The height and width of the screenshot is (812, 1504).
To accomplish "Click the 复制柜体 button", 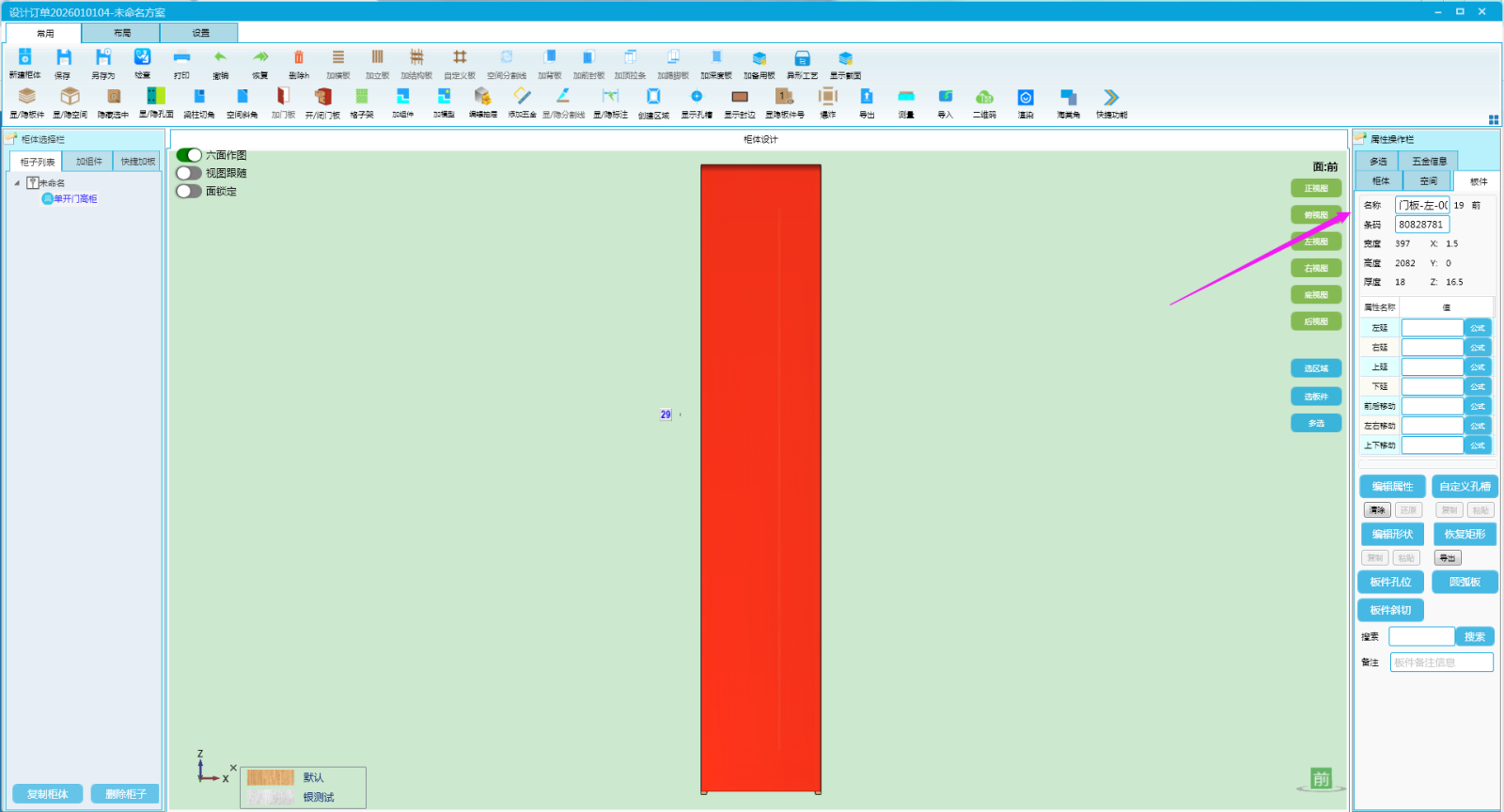I will click(48, 794).
